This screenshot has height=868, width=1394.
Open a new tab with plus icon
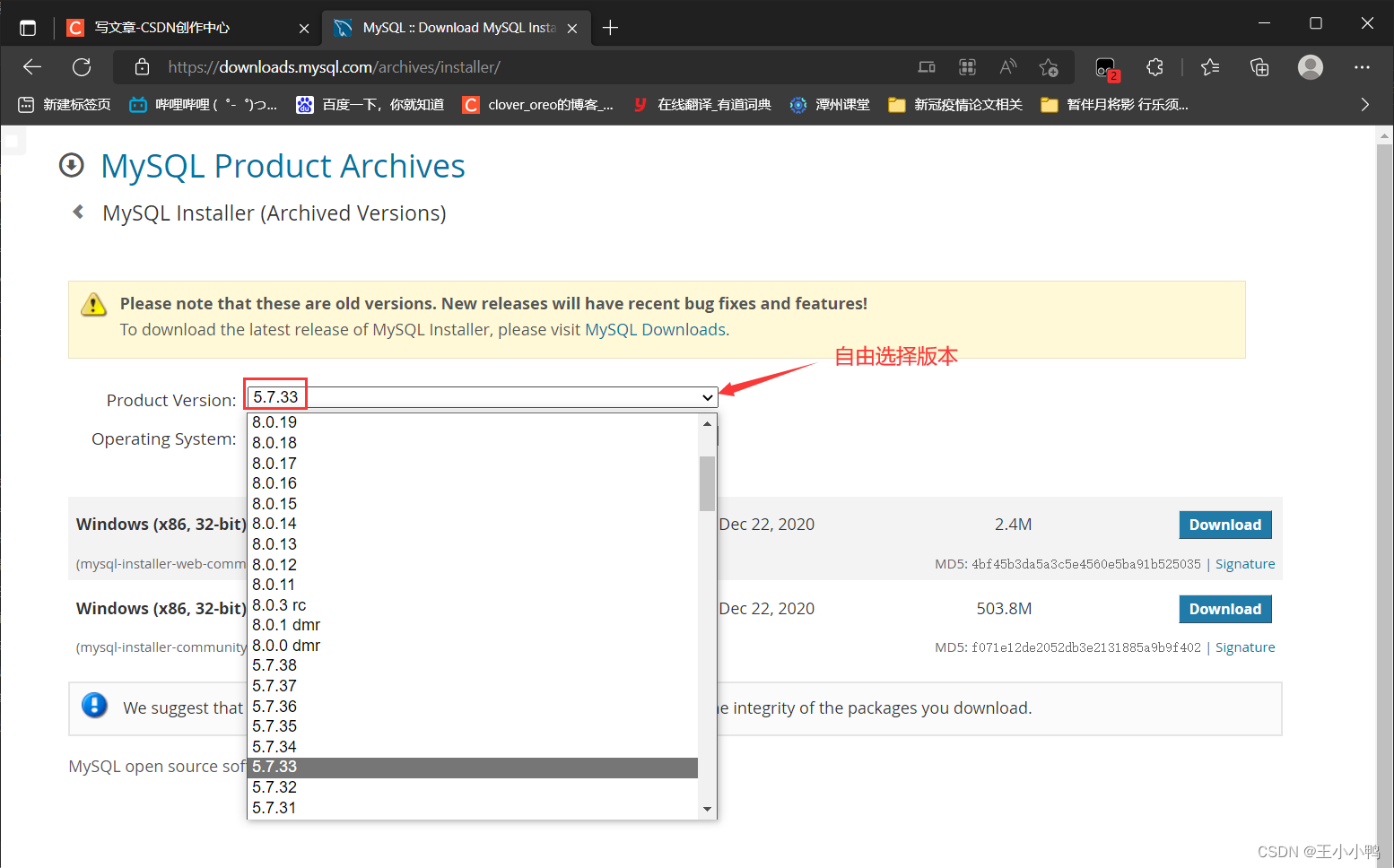(x=610, y=28)
